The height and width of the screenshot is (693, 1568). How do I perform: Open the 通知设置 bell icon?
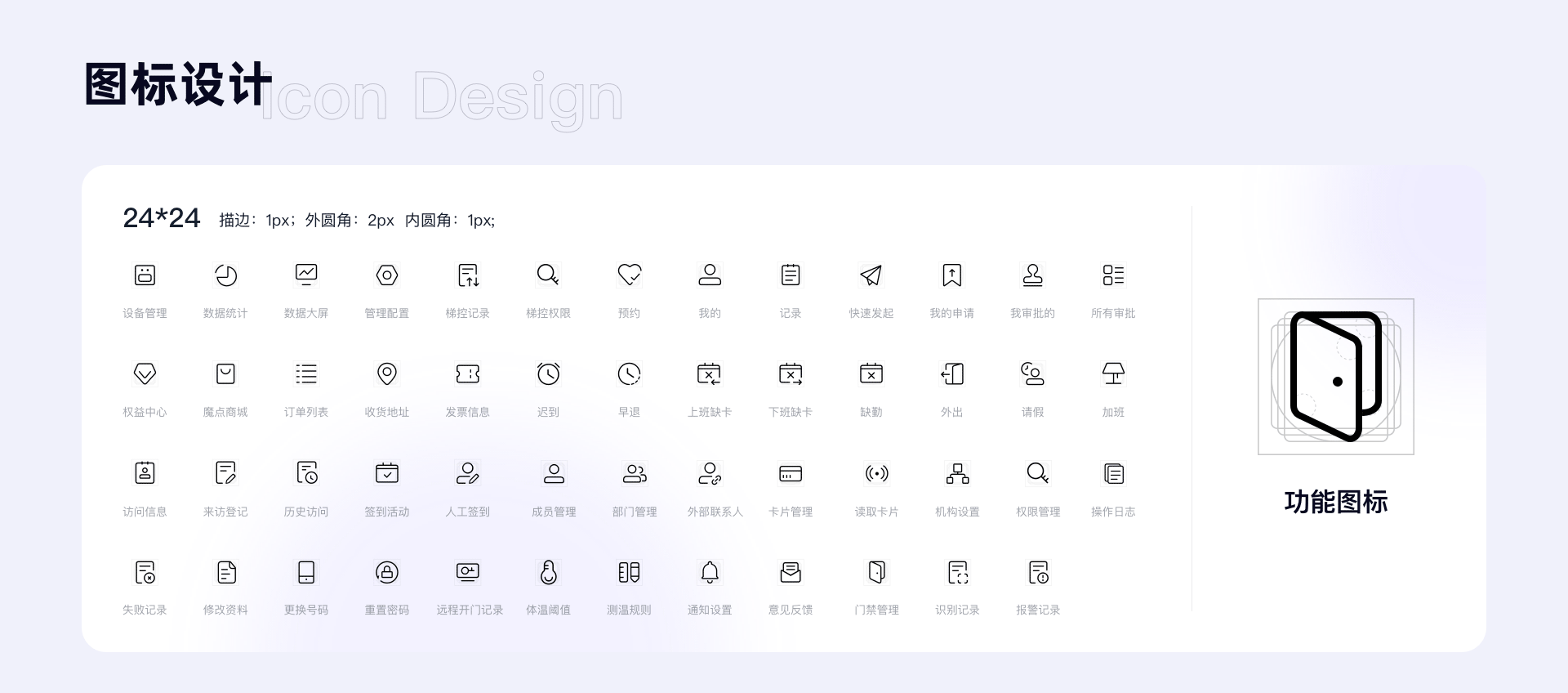coord(710,572)
